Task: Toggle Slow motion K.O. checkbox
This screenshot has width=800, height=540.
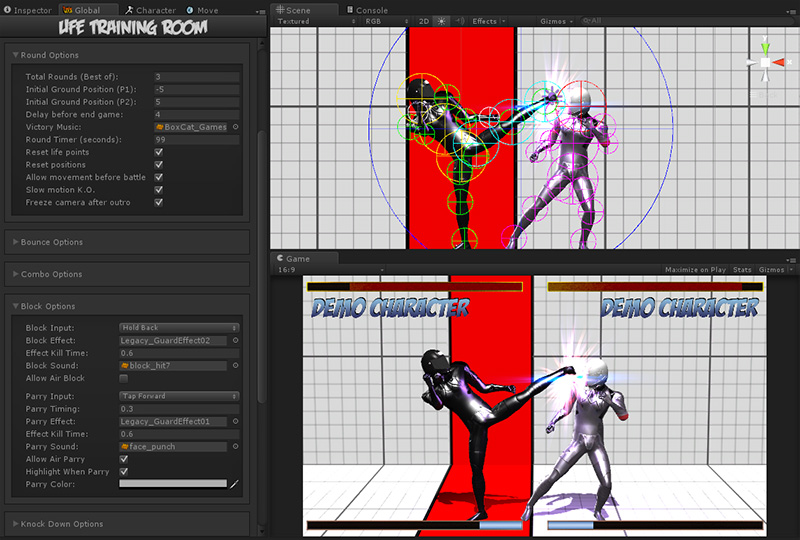Action: click(159, 190)
